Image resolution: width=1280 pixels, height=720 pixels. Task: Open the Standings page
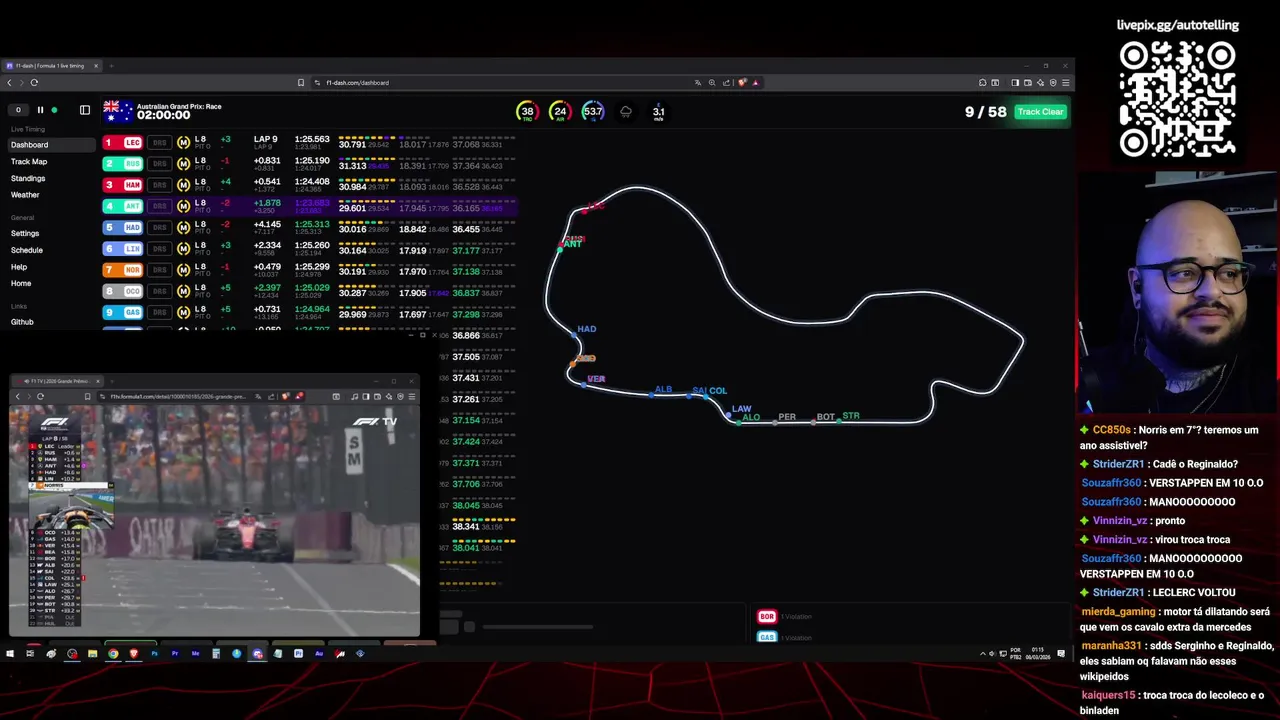click(x=28, y=179)
